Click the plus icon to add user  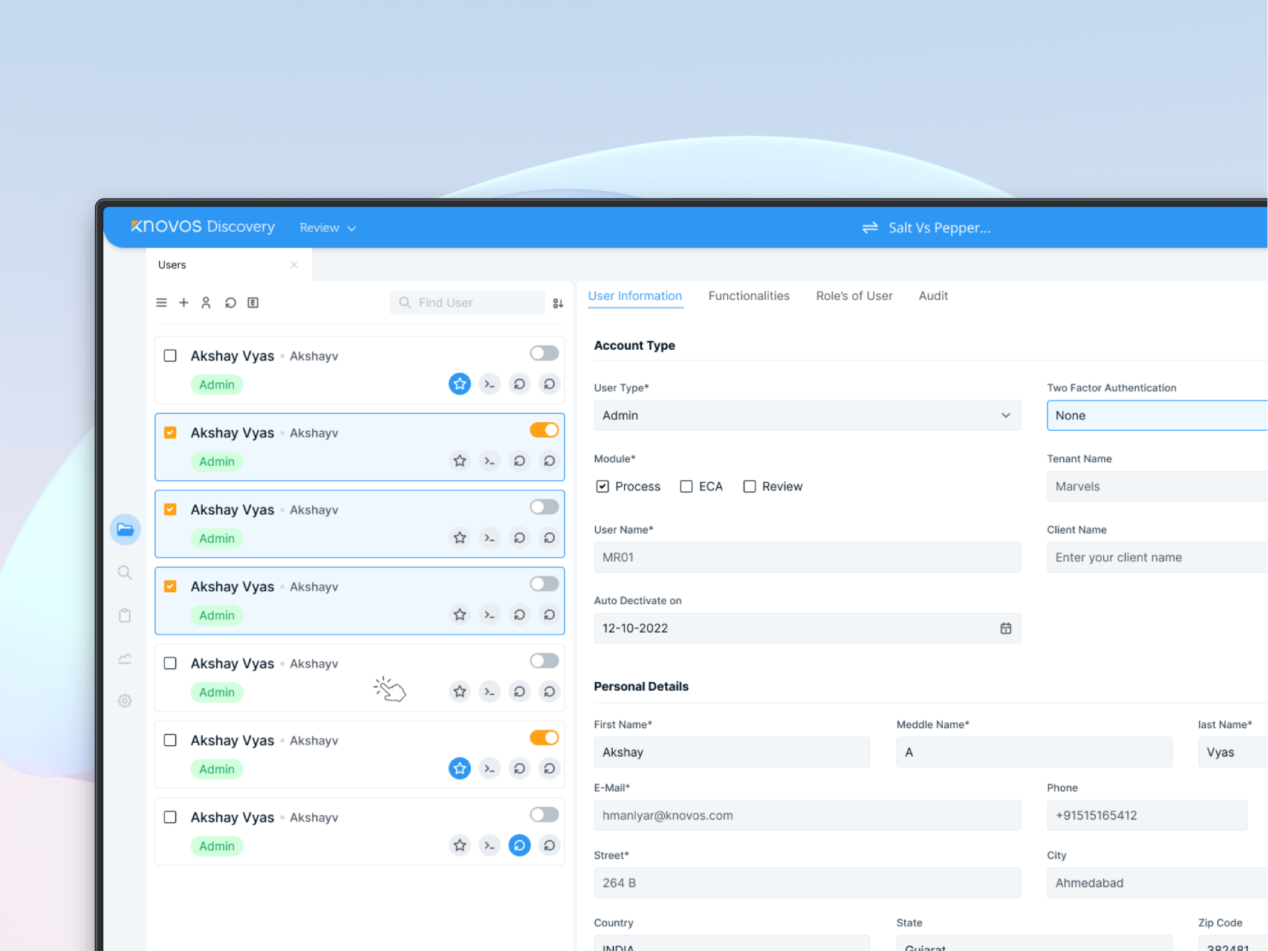[x=184, y=303]
